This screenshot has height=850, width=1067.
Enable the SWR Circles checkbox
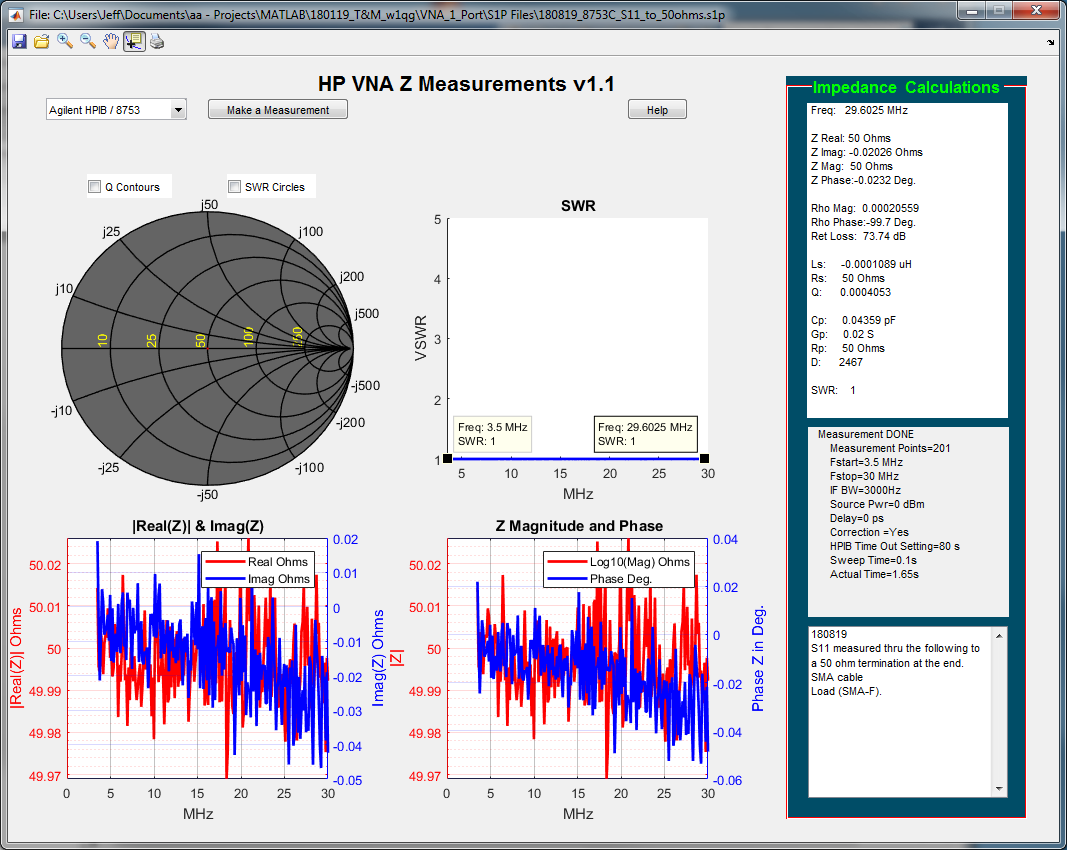pyautogui.click(x=235, y=187)
